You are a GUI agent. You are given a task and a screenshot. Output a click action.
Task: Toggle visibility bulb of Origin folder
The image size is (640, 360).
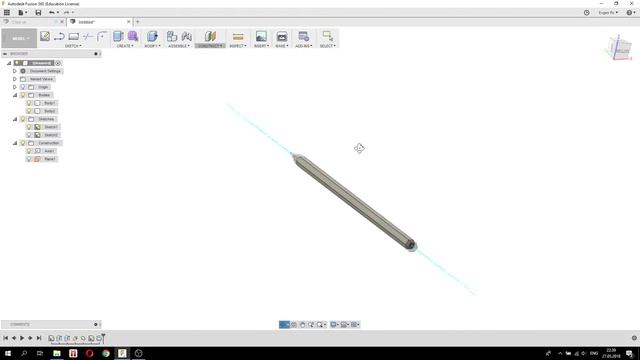(23, 87)
